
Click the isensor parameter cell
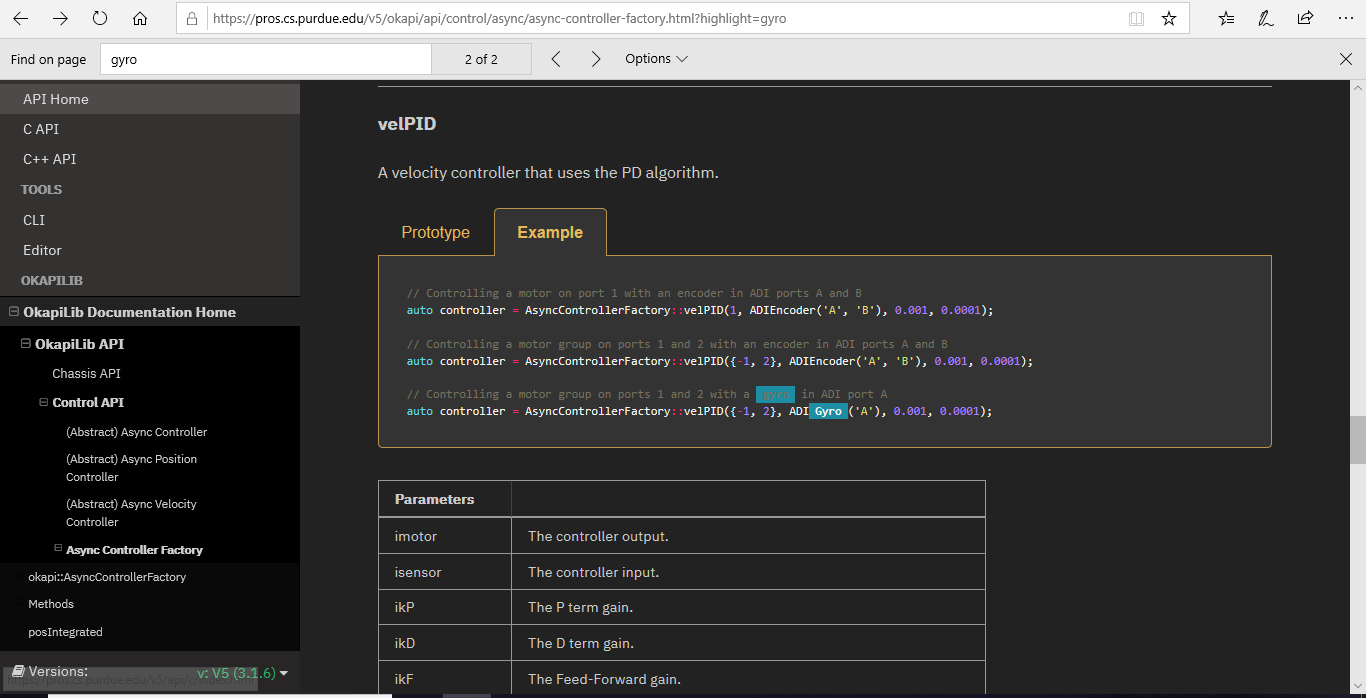445,572
